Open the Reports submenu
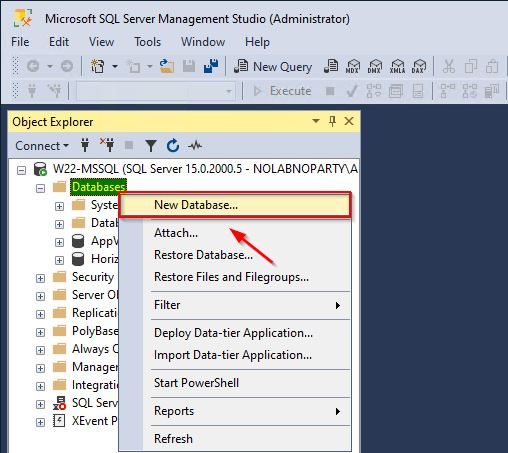This screenshot has width=508, height=453. click(235, 411)
